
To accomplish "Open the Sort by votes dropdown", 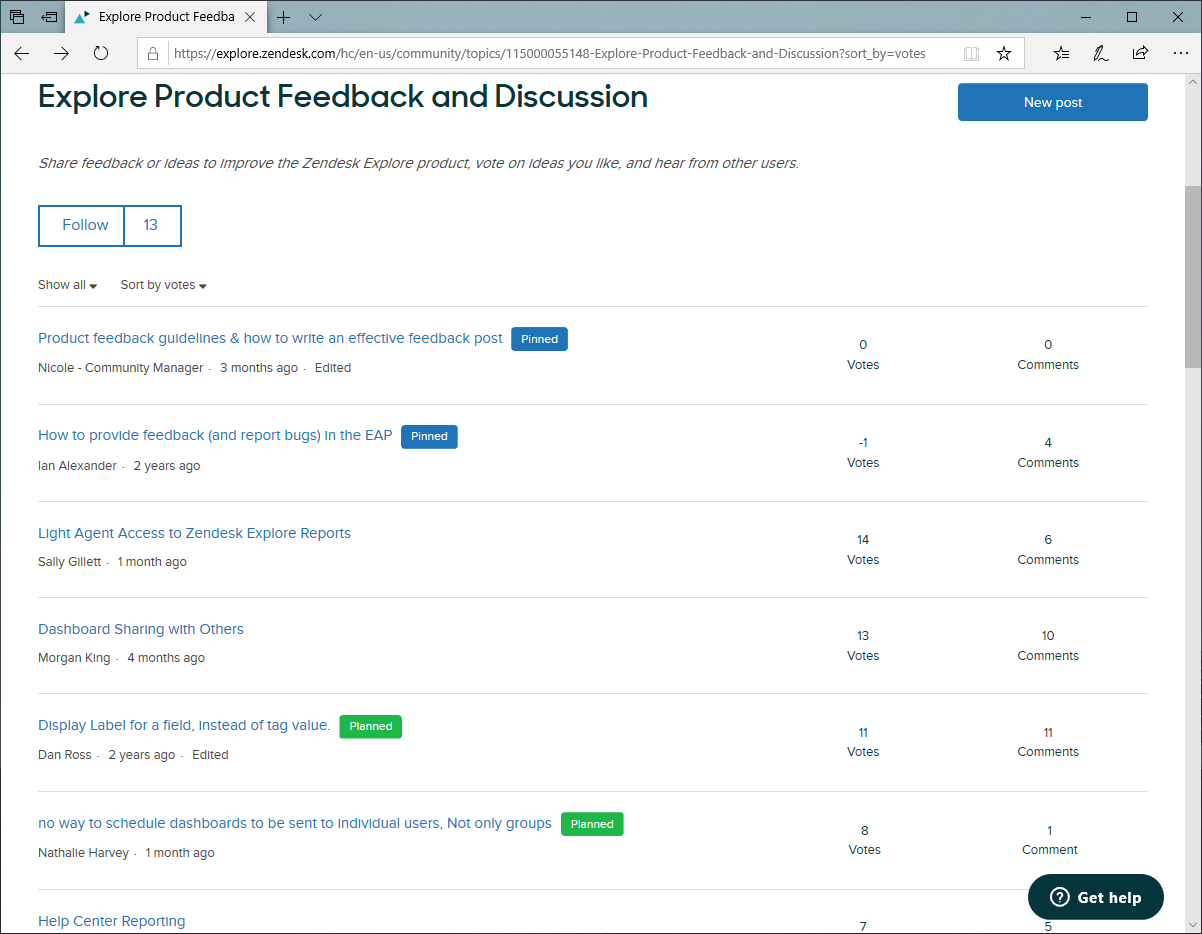I will (162, 285).
